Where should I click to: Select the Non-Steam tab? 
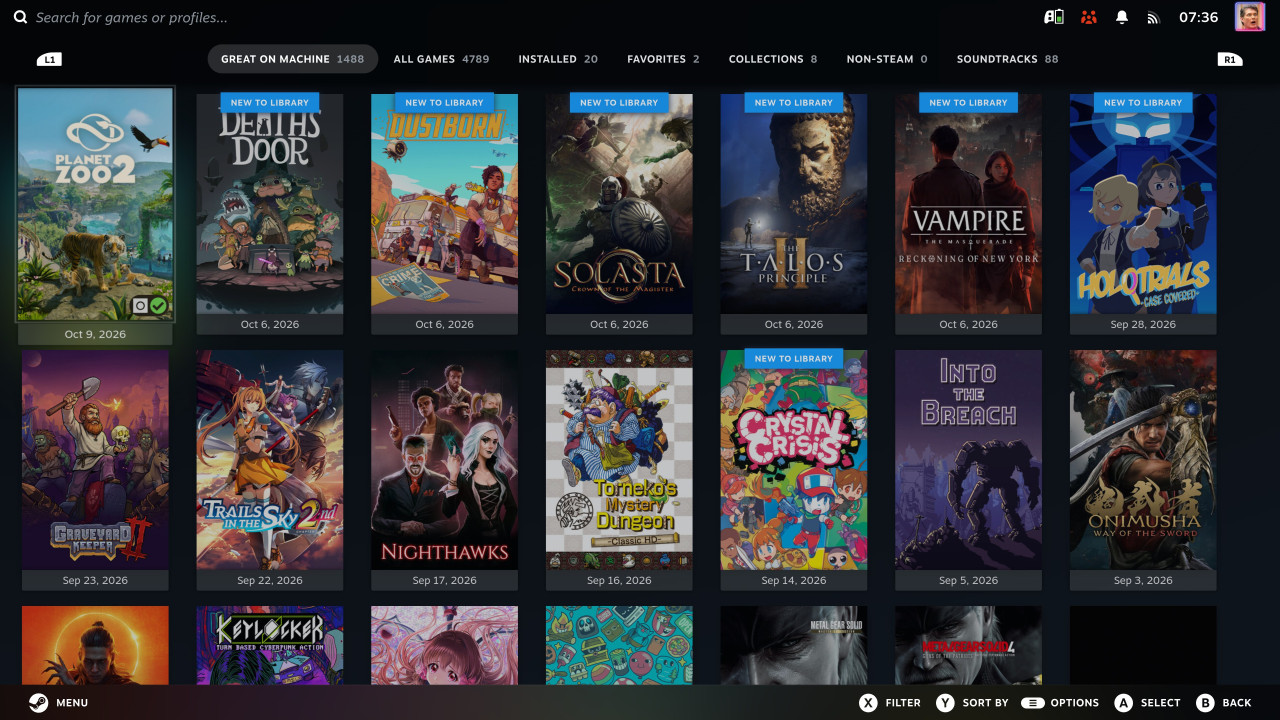[x=887, y=59]
